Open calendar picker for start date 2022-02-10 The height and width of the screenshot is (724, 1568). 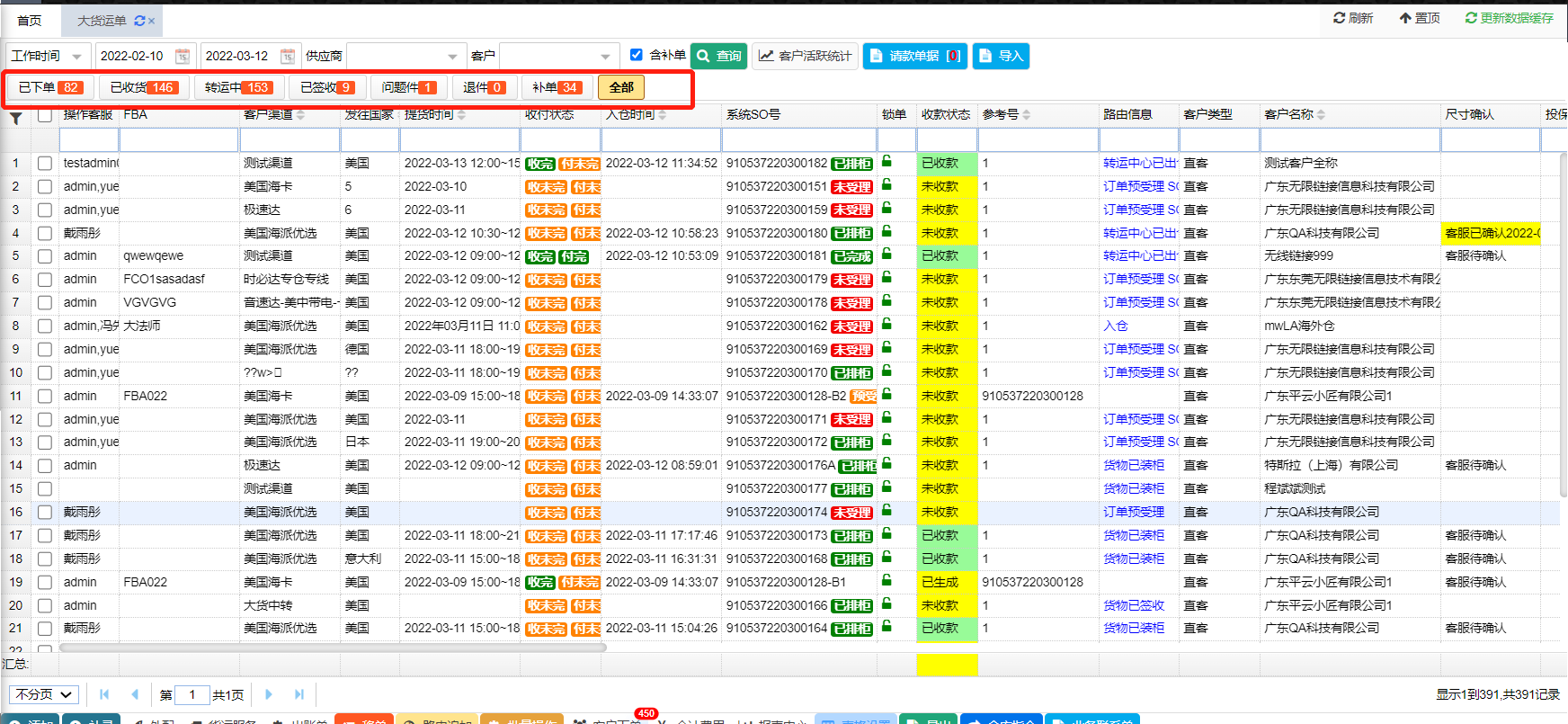click(x=183, y=56)
